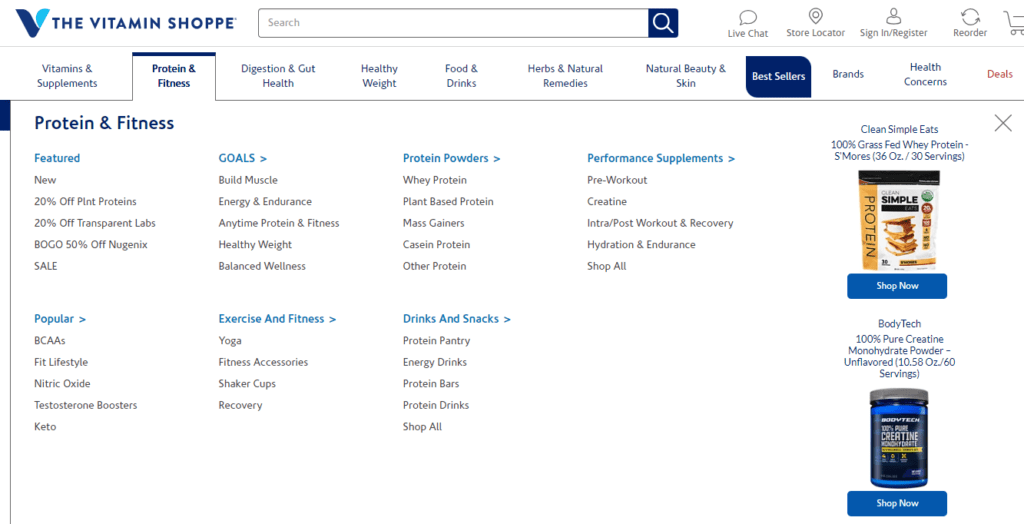Viewport: 1024px width, 524px height.
Task: Expand the Protein Powders heading
Action: pos(451,158)
